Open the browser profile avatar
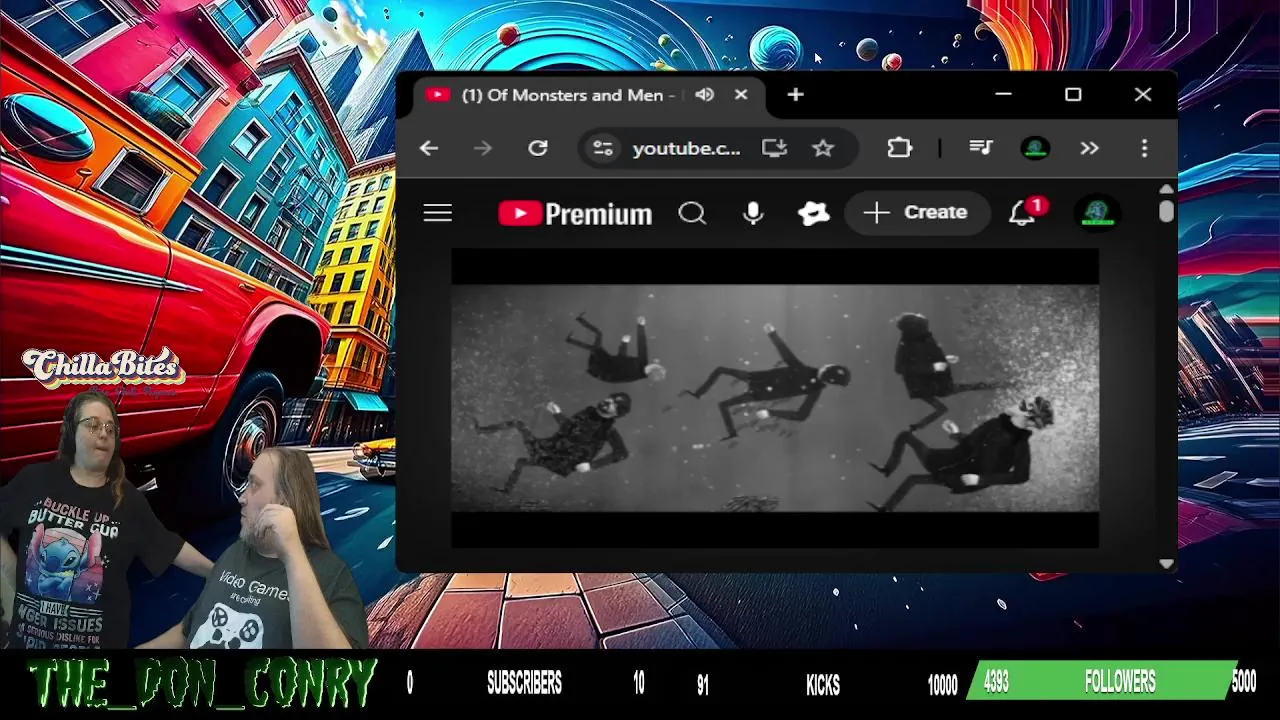The image size is (1280, 720). (x=1035, y=148)
